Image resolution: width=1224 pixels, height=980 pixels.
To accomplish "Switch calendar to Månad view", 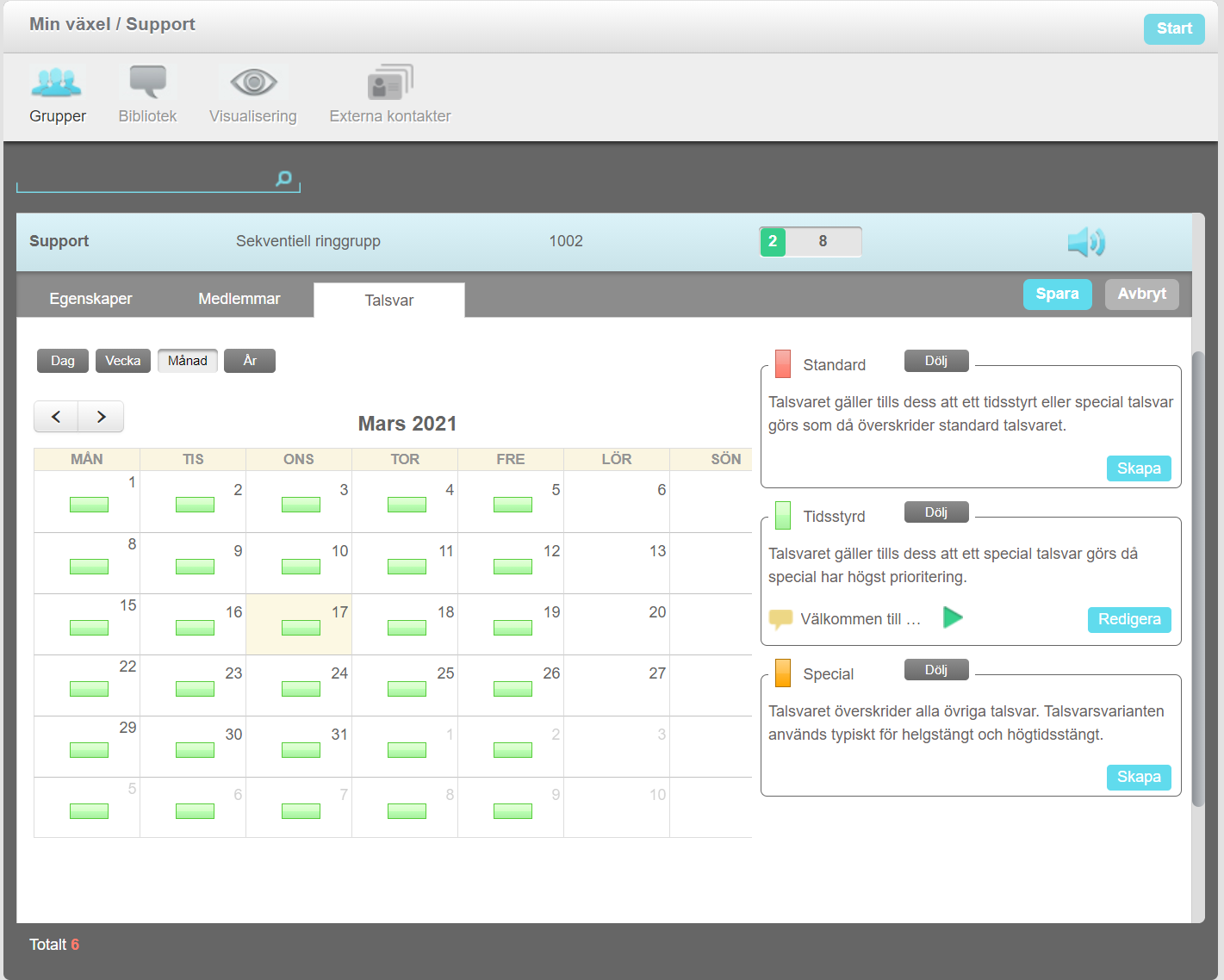I will click(x=188, y=361).
